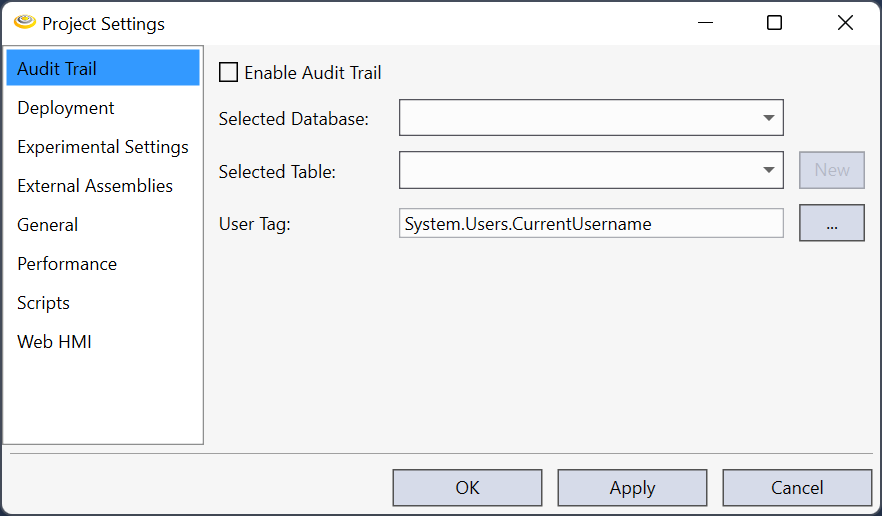Show the General settings page

pos(47,225)
